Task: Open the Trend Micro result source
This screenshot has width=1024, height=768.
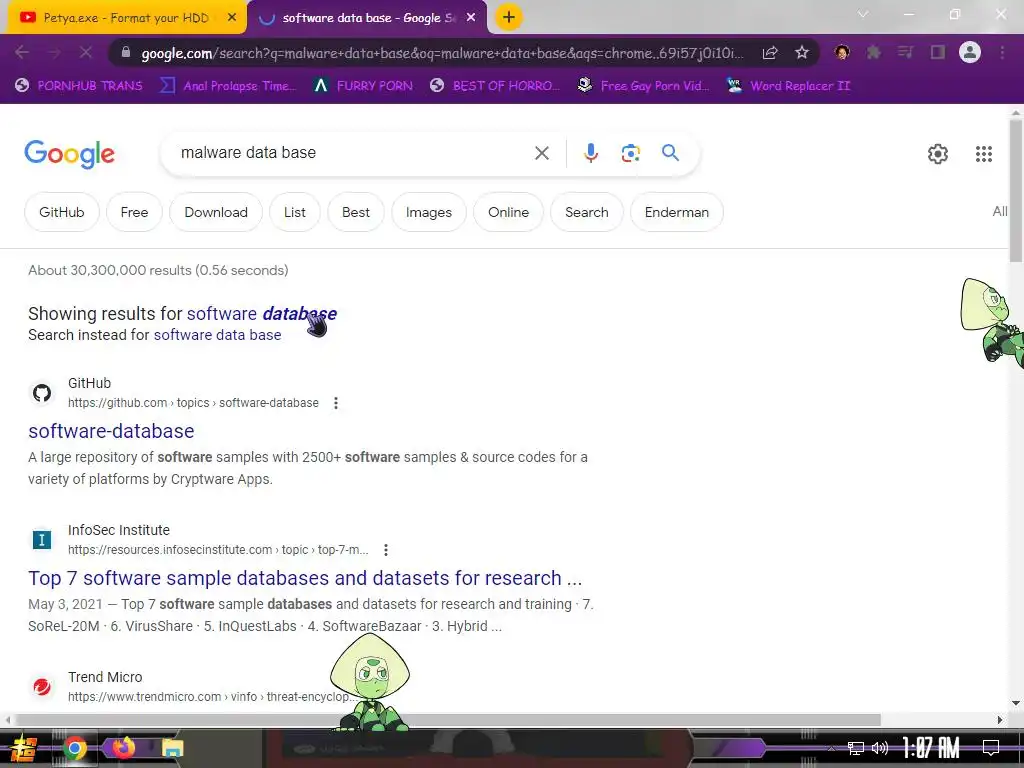Action: [x=104, y=677]
